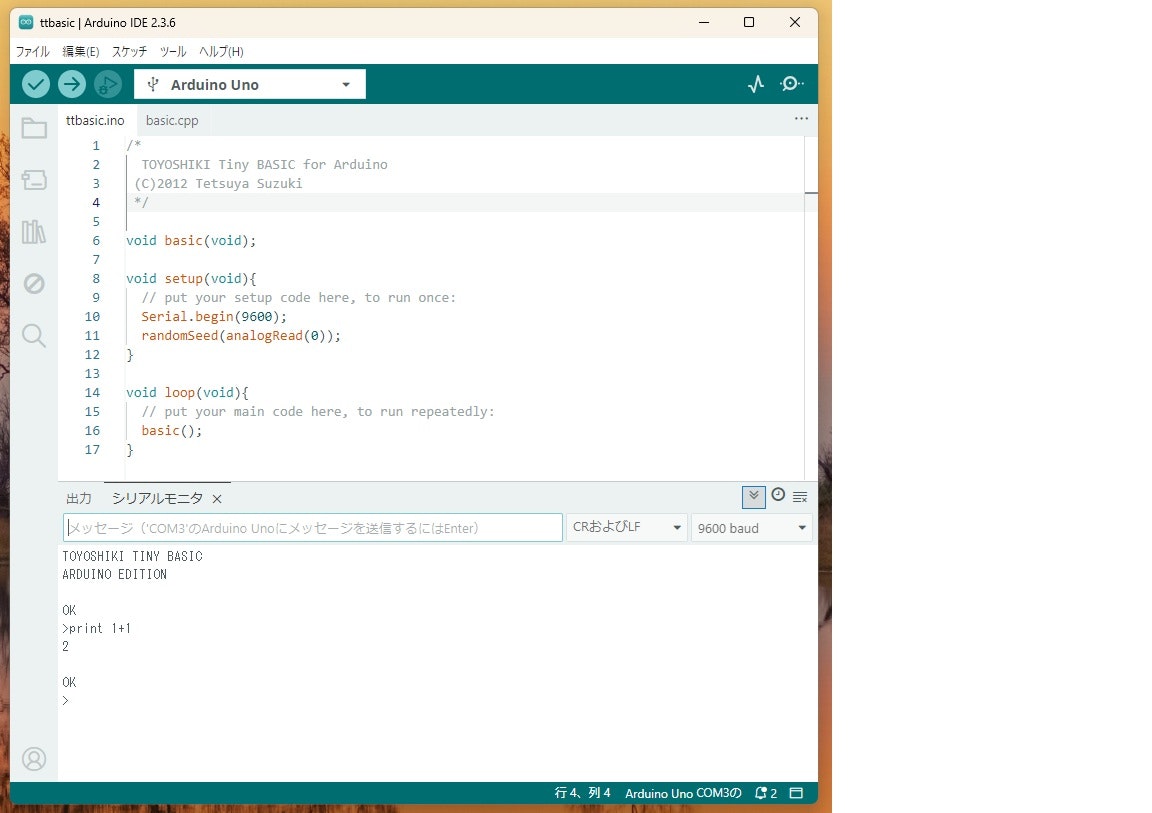Click the user account profile icon
This screenshot has height=813, width=1152.
click(x=34, y=759)
